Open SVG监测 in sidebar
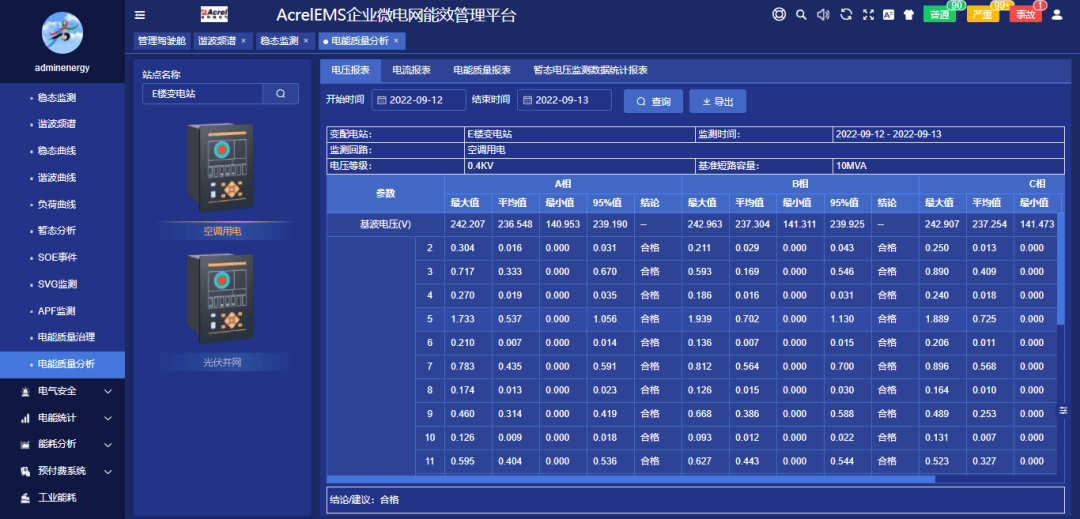The height and width of the screenshot is (519, 1080). click(x=63, y=284)
